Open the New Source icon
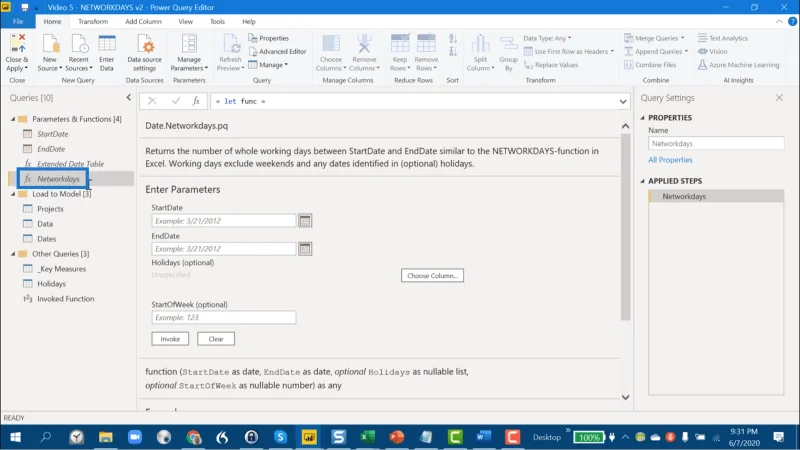The image size is (800, 450). coord(50,43)
